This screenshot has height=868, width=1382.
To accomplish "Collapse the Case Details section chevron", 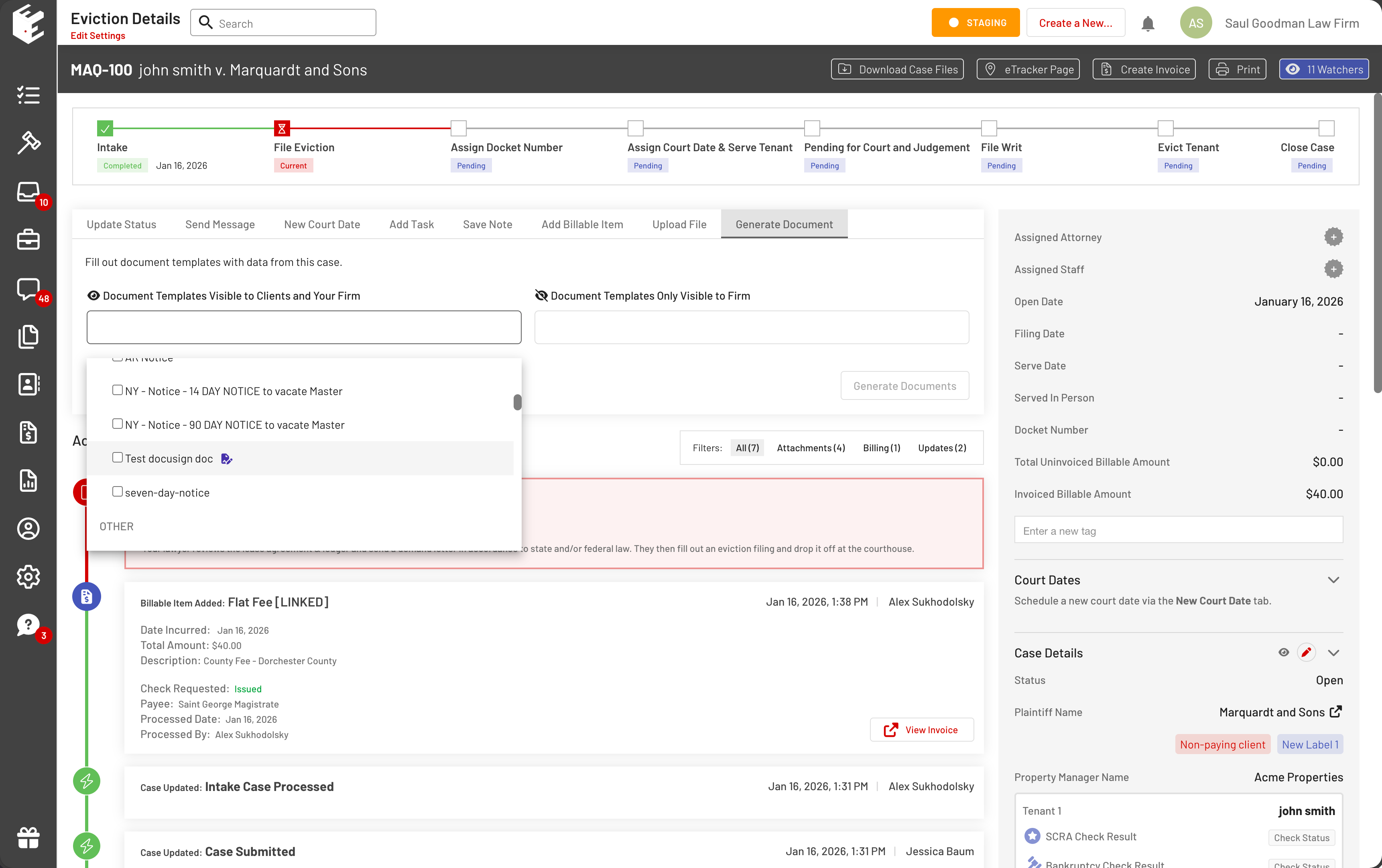I will (1333, 653).
